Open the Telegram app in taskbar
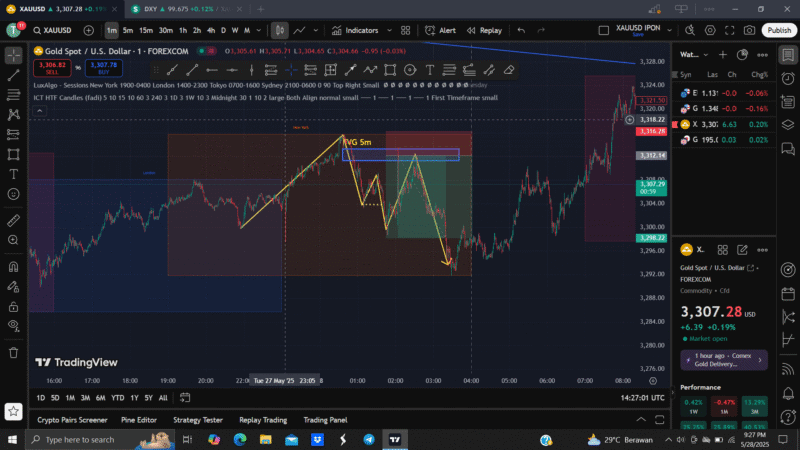This screenshot has height=450, width=800. [369, 439]
